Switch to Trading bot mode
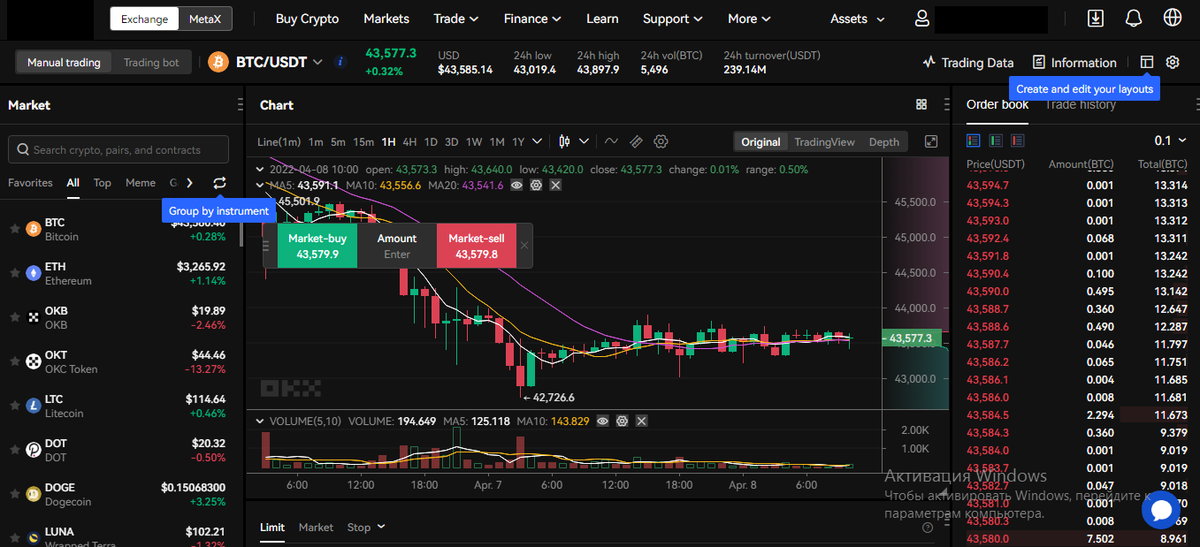This screenshot has width=1200, height=547. pyautogui.click(x=151, y=62)
